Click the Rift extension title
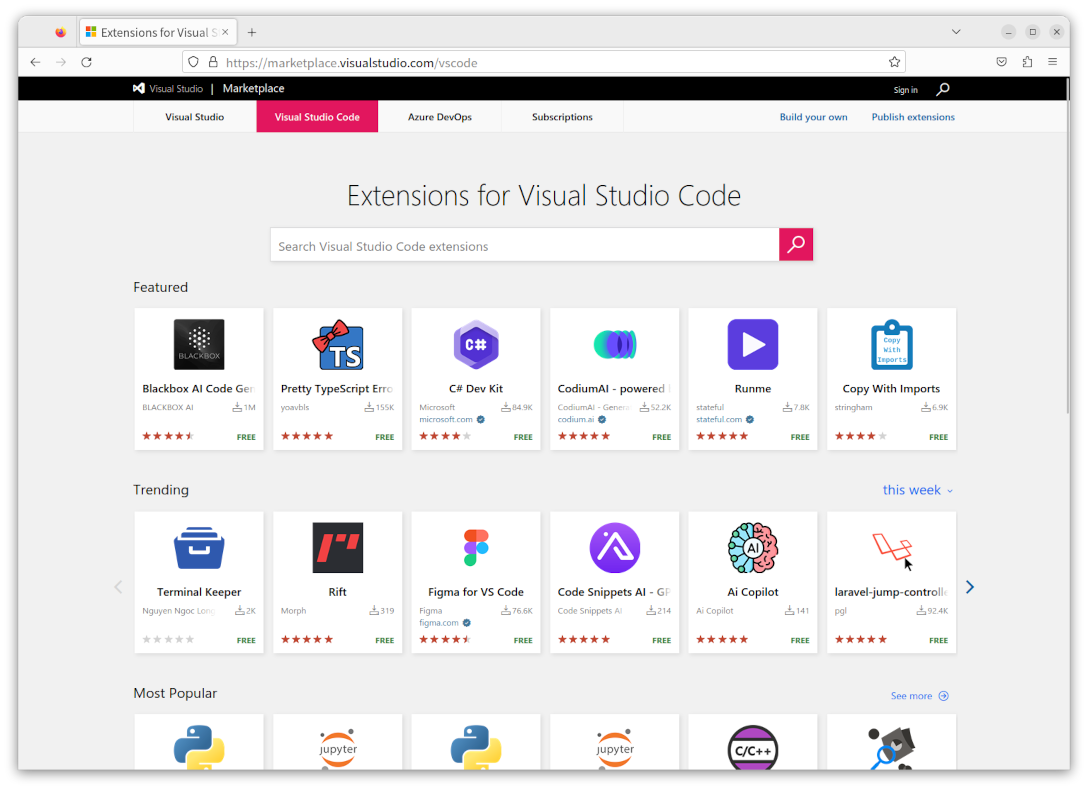The image size is (1088, 790). tap(337, 592)
